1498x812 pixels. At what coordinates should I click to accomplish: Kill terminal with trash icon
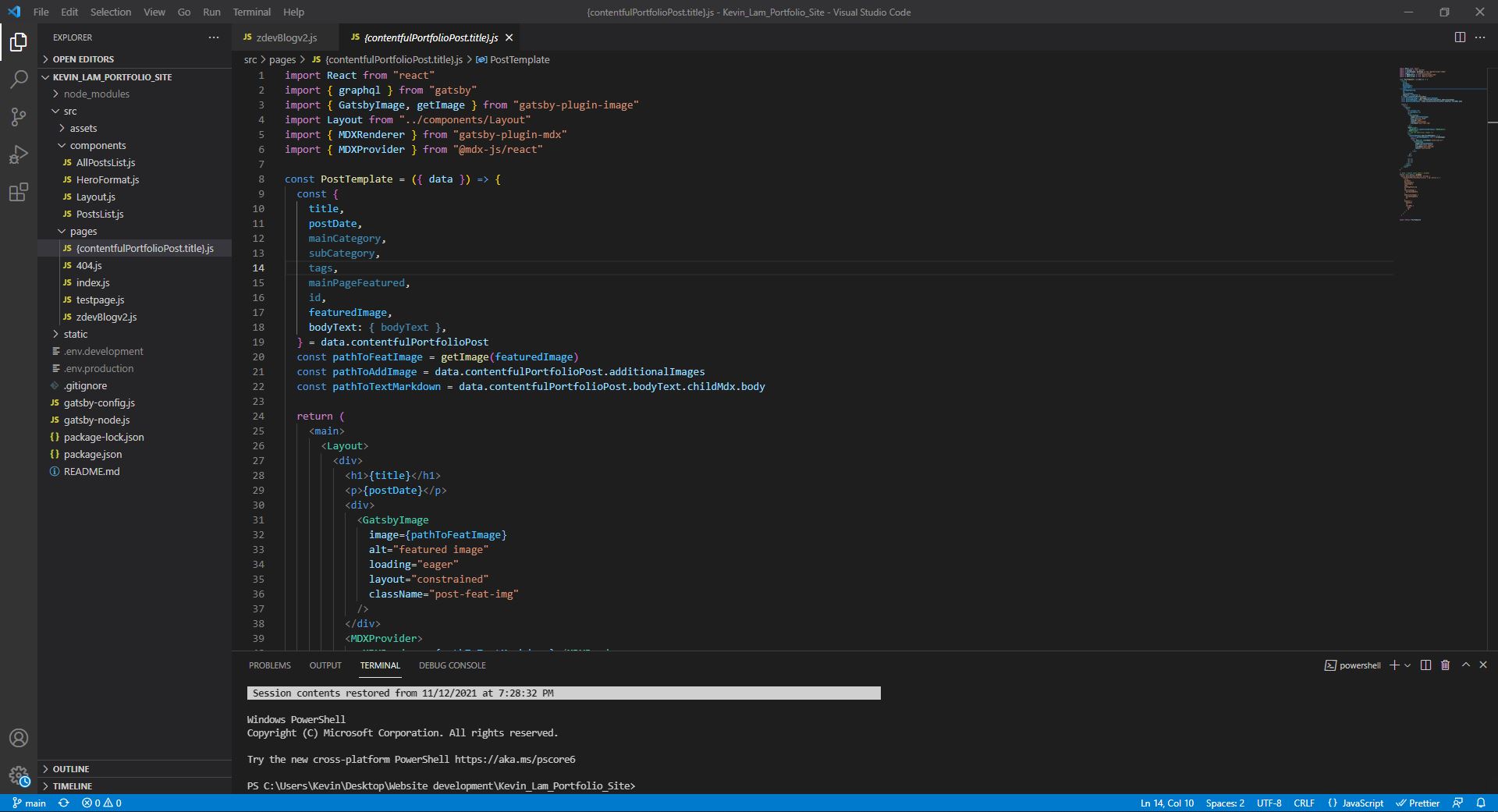click(x=1445, y=665)
